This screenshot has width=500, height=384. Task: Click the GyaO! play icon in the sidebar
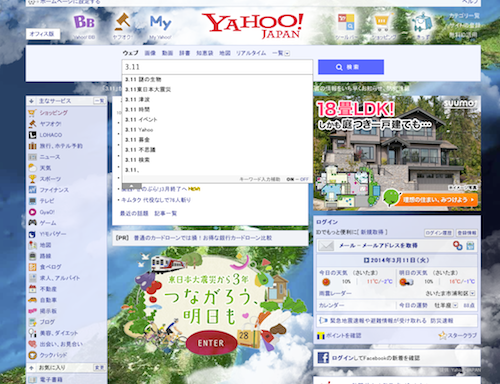point(32,212)
